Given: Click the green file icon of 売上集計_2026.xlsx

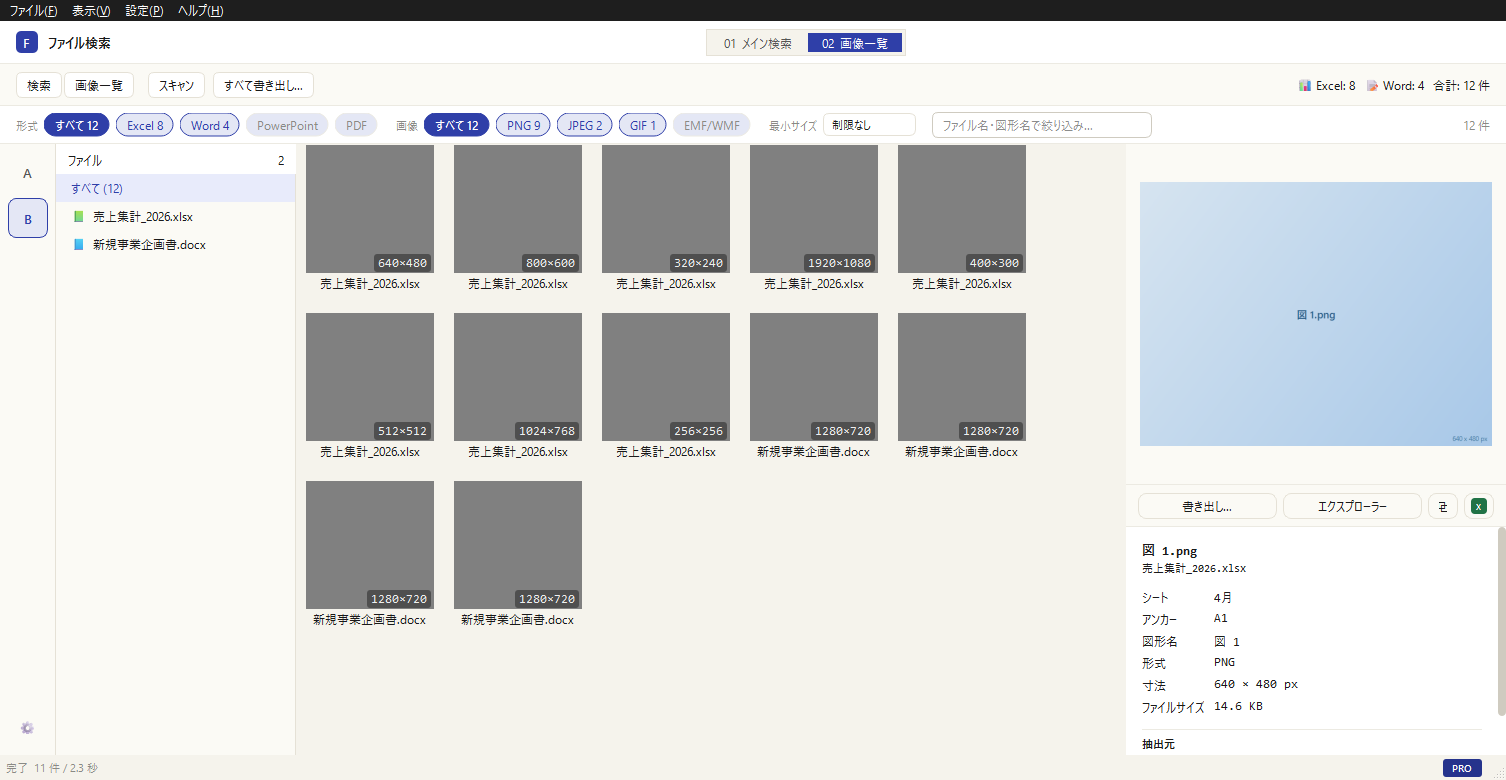Looking at the screenshot, I should pyautogui.click(x=79, y=216).
